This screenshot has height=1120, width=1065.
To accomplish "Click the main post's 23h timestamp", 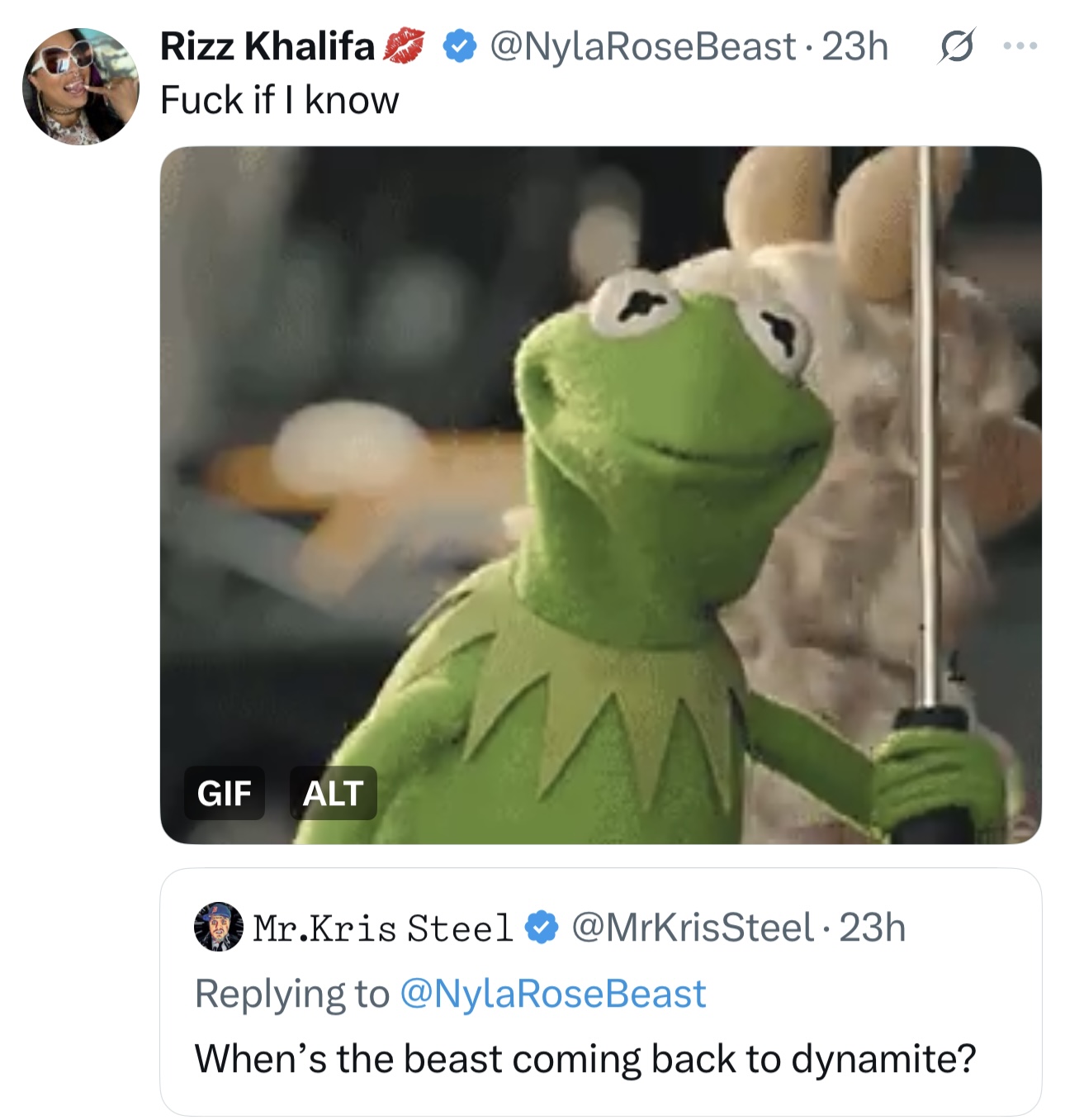I will [854, 46].
